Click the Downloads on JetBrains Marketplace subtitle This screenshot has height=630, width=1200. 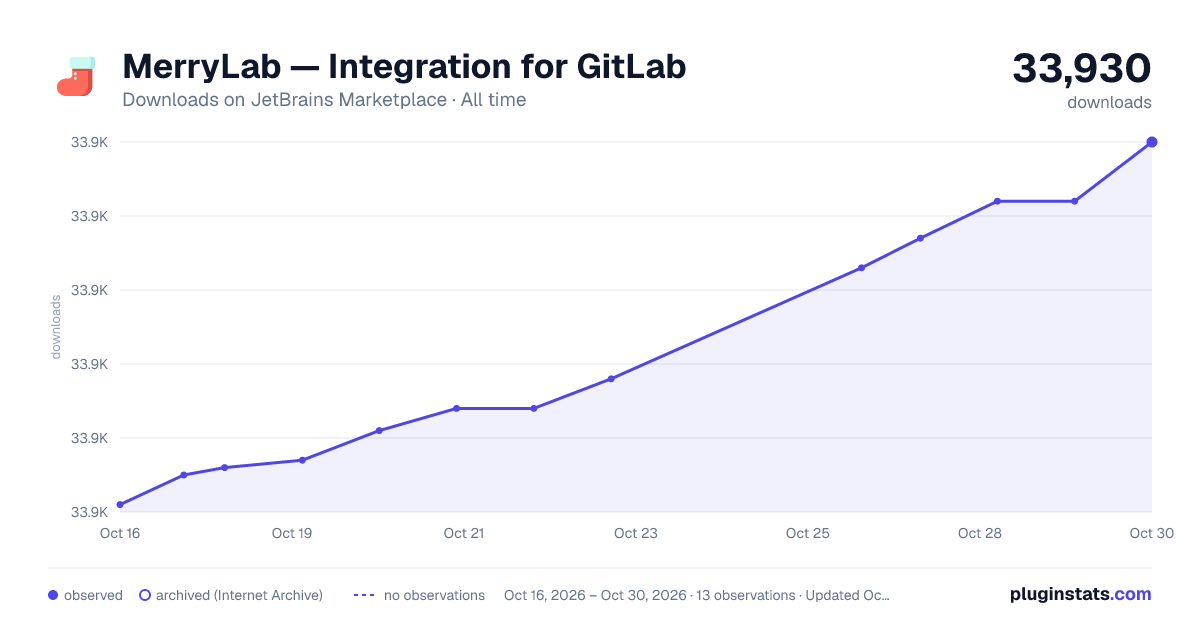point(324,100)
